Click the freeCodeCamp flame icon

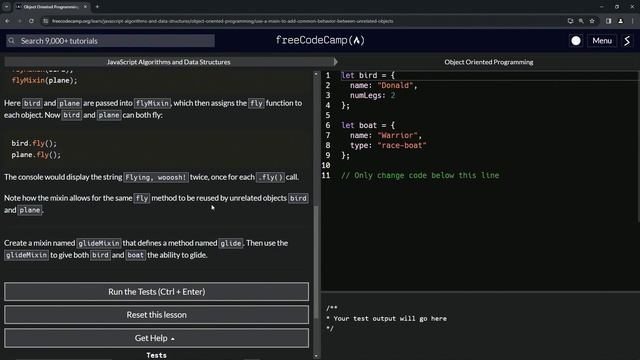click(357, 40)
